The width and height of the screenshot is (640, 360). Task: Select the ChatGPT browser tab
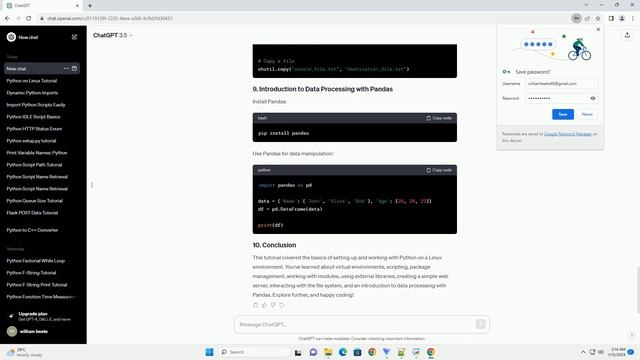[x=42, y=6]
